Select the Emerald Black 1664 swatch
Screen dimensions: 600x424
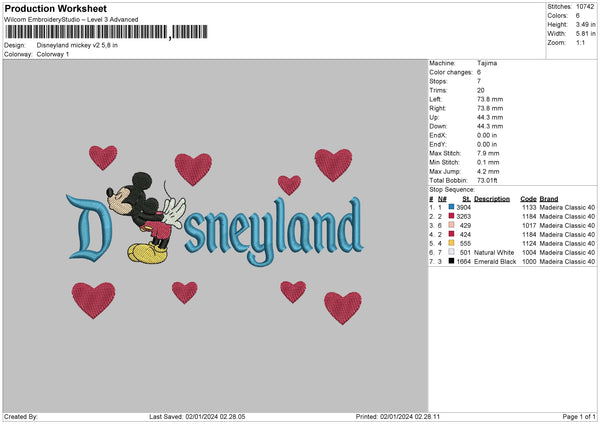(x=452, y=261)
